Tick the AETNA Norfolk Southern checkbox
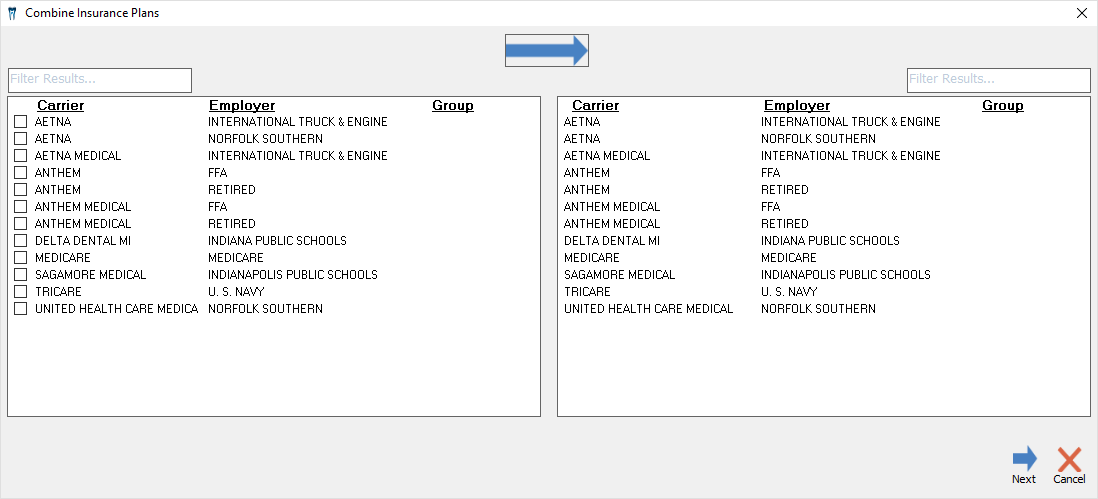This screenshot has width=1098, height=499. tap(20, 139)
